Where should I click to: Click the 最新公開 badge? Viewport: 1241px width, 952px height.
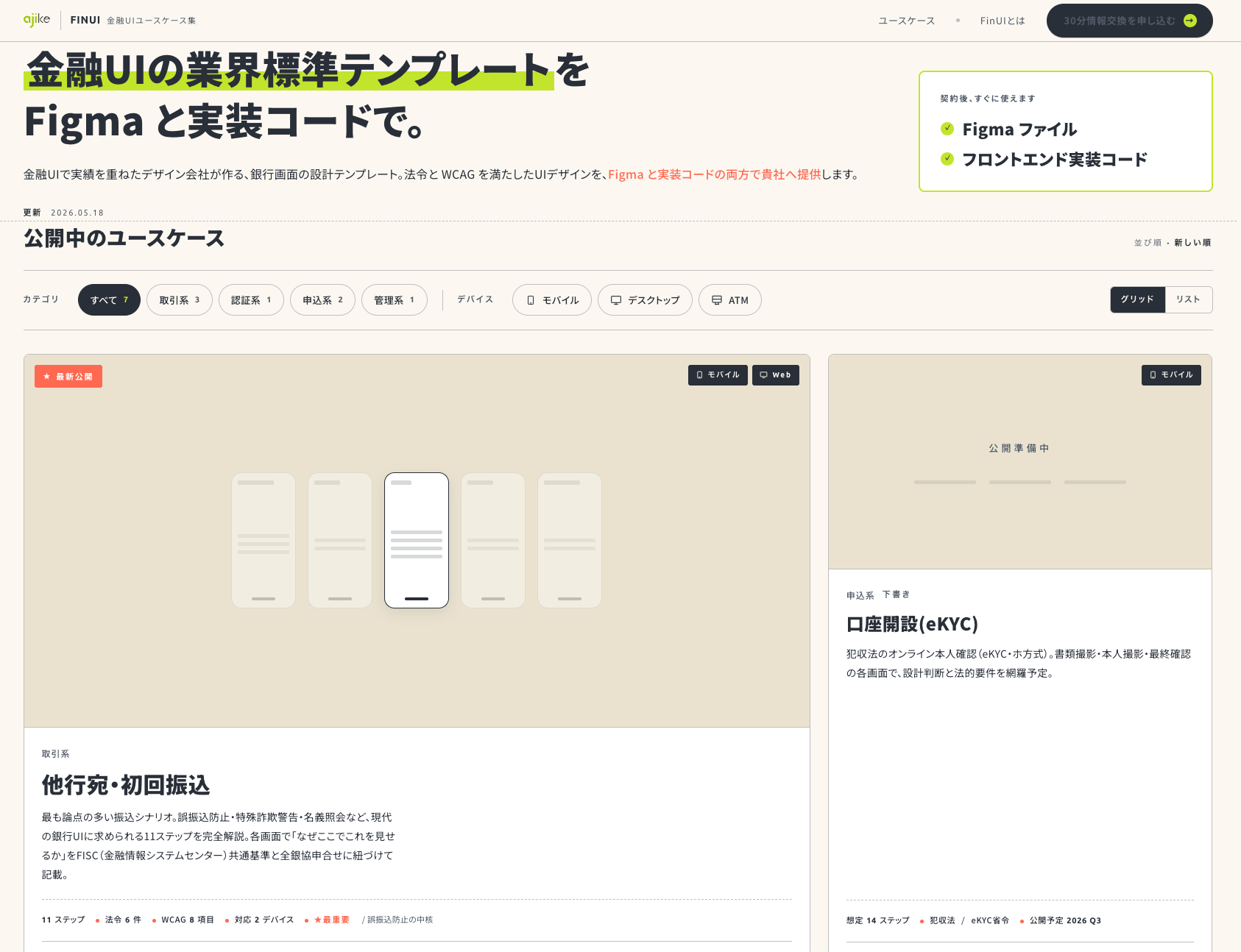tap(68, 377)
